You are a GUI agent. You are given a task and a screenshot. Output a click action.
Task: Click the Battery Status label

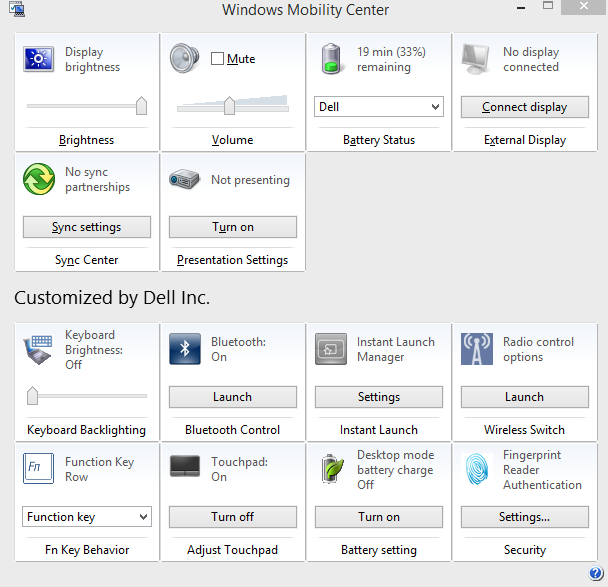379,140
